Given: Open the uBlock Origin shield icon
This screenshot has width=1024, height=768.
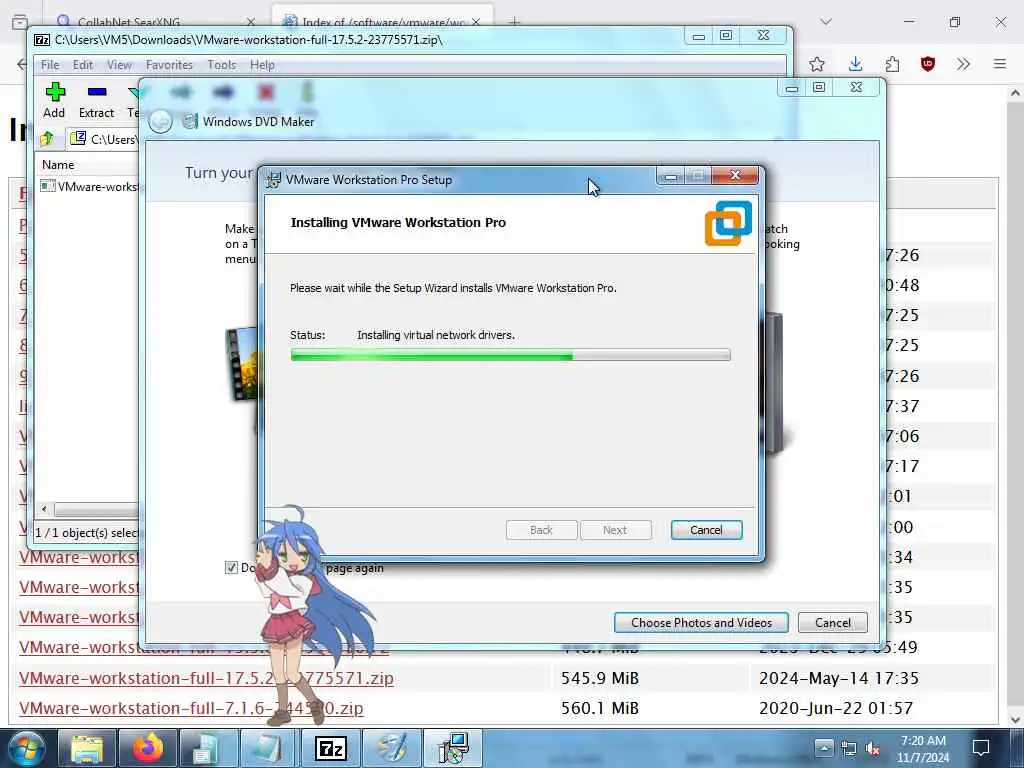Looking at the screenshot, I should [x=927, y=64].
